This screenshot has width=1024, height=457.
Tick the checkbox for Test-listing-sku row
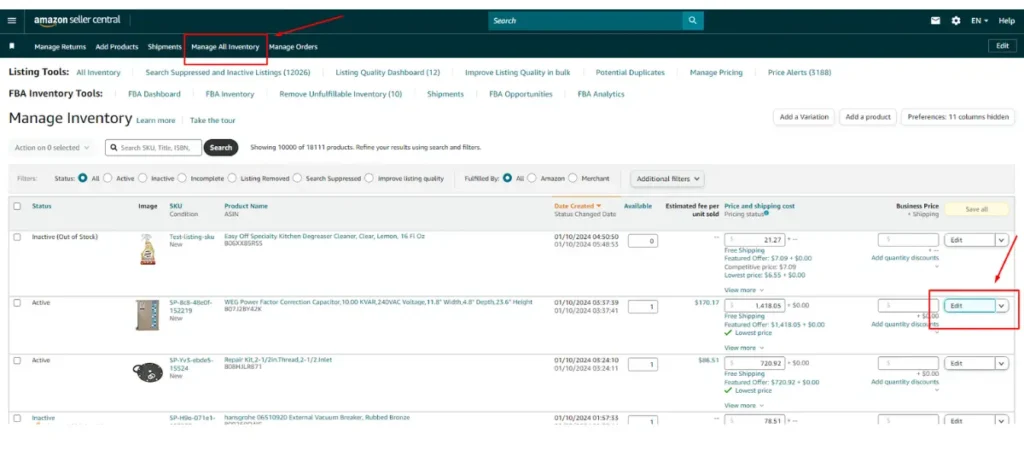[x=18, y=237]
